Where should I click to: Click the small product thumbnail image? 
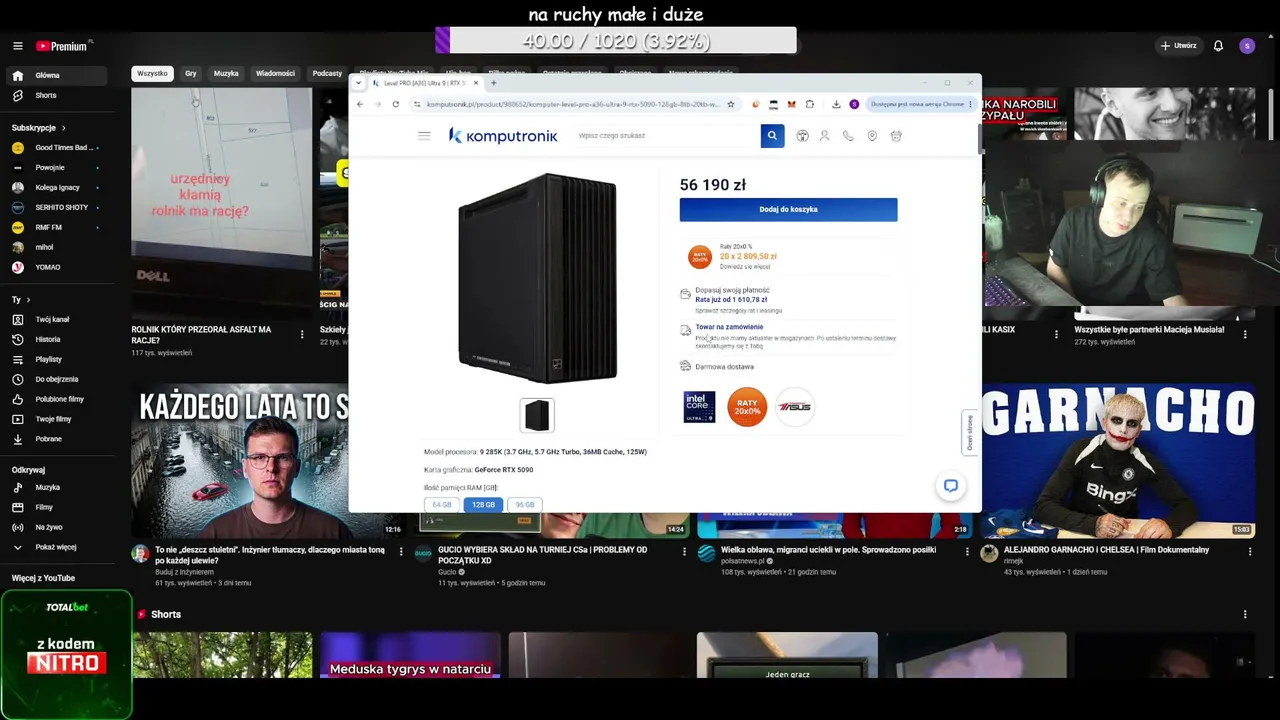(x=537, y=415)
